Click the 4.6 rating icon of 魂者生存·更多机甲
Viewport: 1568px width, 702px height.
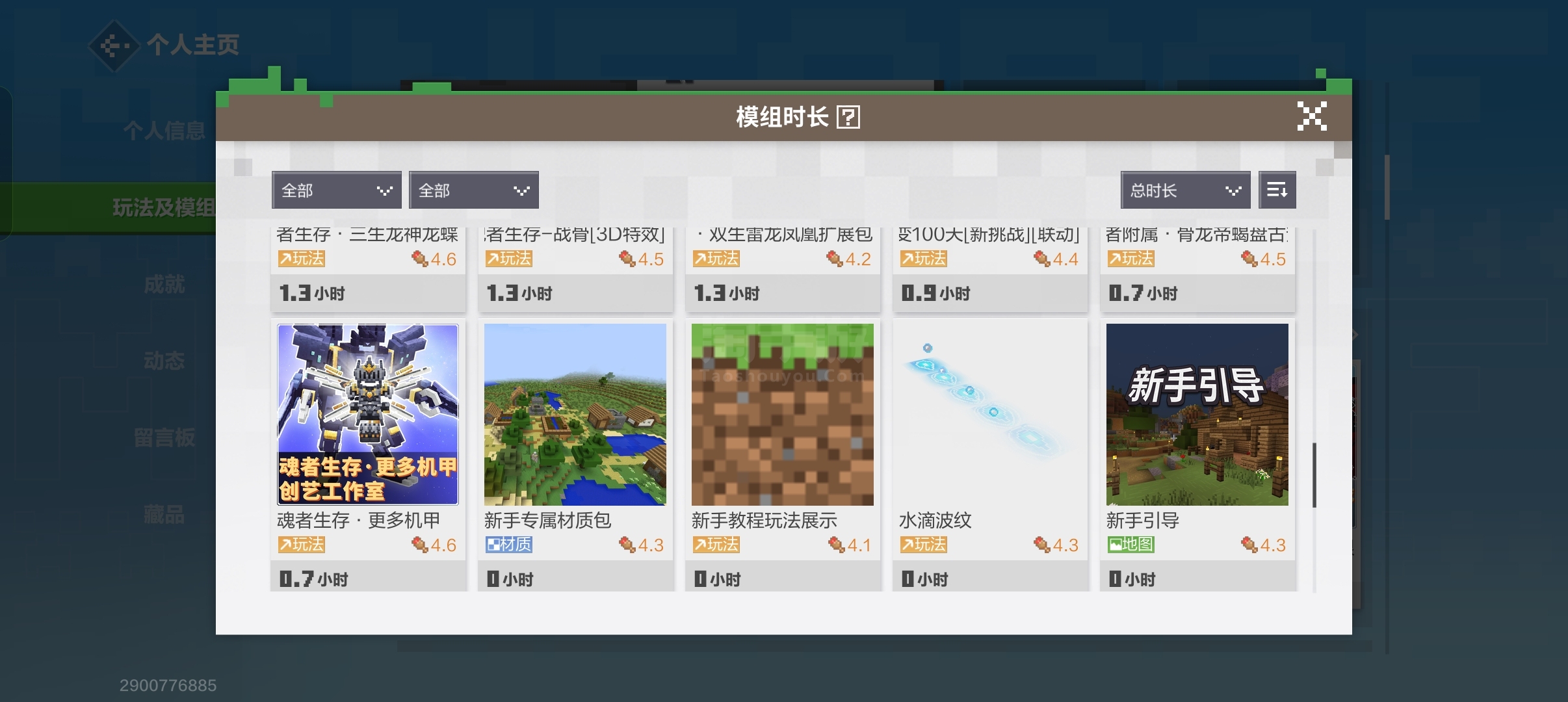pos(420,545)
